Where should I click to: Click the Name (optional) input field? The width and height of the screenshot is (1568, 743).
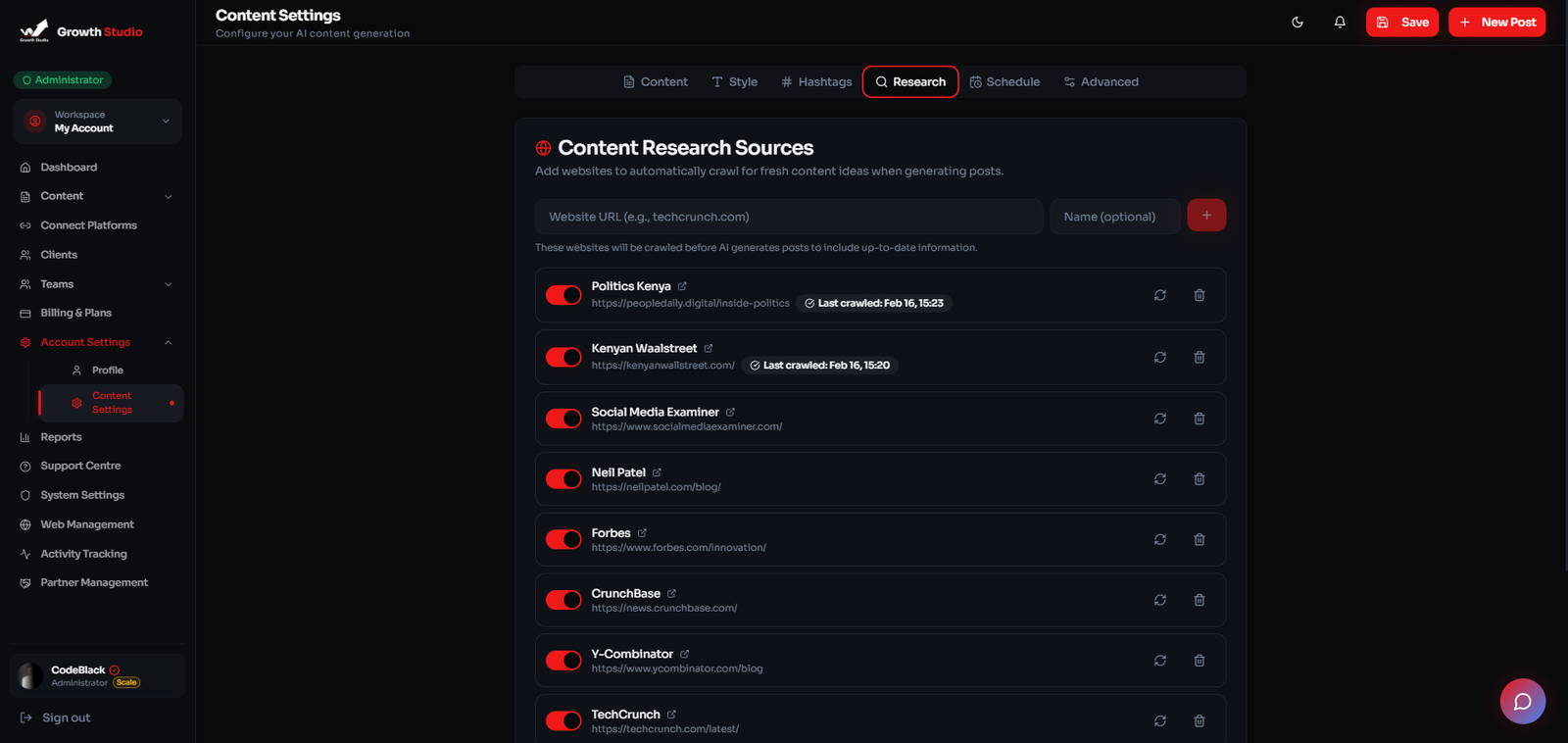[1114, 217]
